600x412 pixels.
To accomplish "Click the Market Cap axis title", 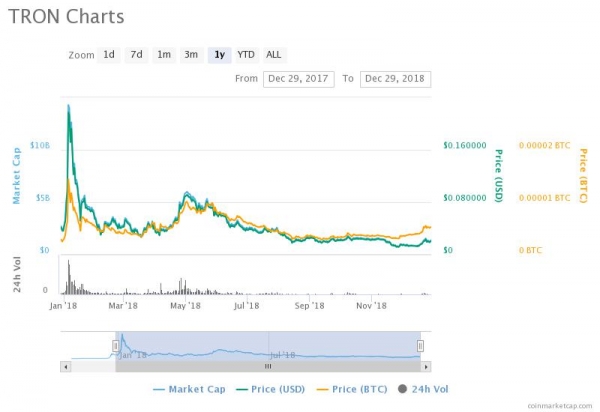I will (x=16, y=176).
